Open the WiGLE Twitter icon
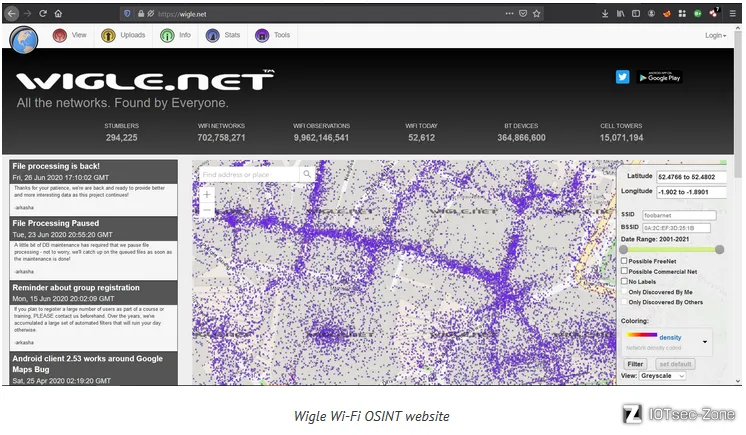The height and width of the screenshot is (435, 746). [x=622, y=77]
